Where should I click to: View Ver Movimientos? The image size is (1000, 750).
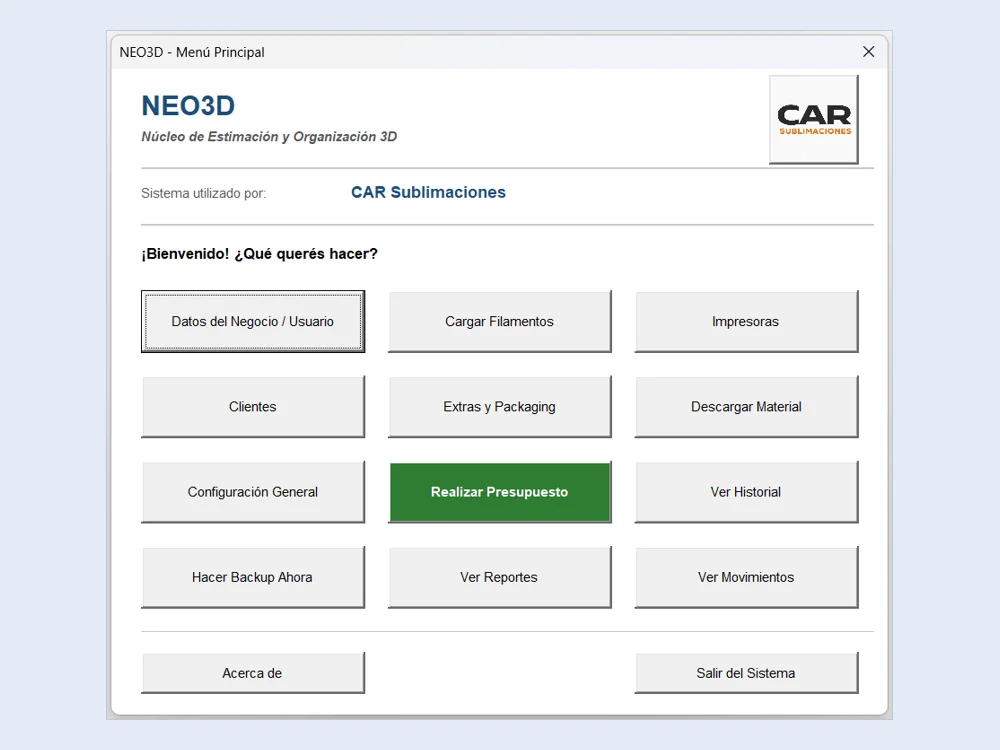pyautogui.click(x=746, y=577)
